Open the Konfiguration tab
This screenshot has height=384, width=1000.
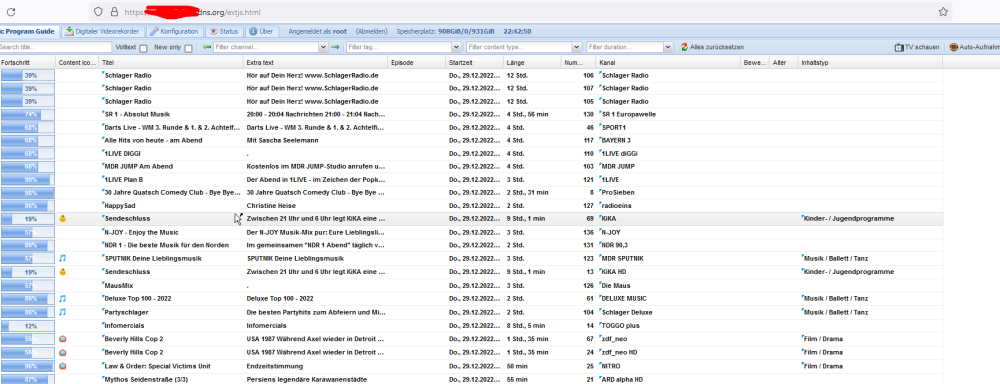[175, 31]
